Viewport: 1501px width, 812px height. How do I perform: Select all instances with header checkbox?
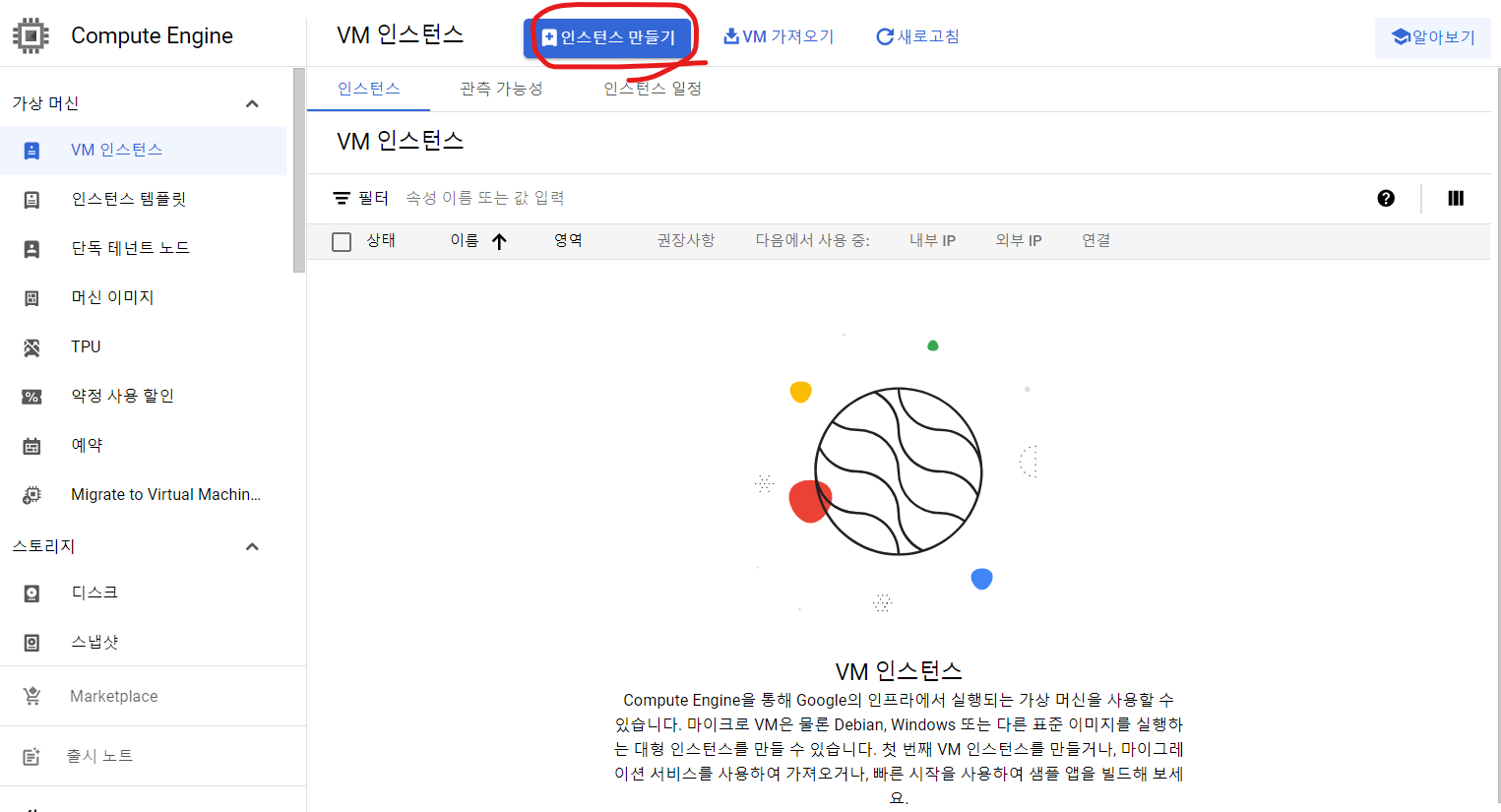coord(342,241)
